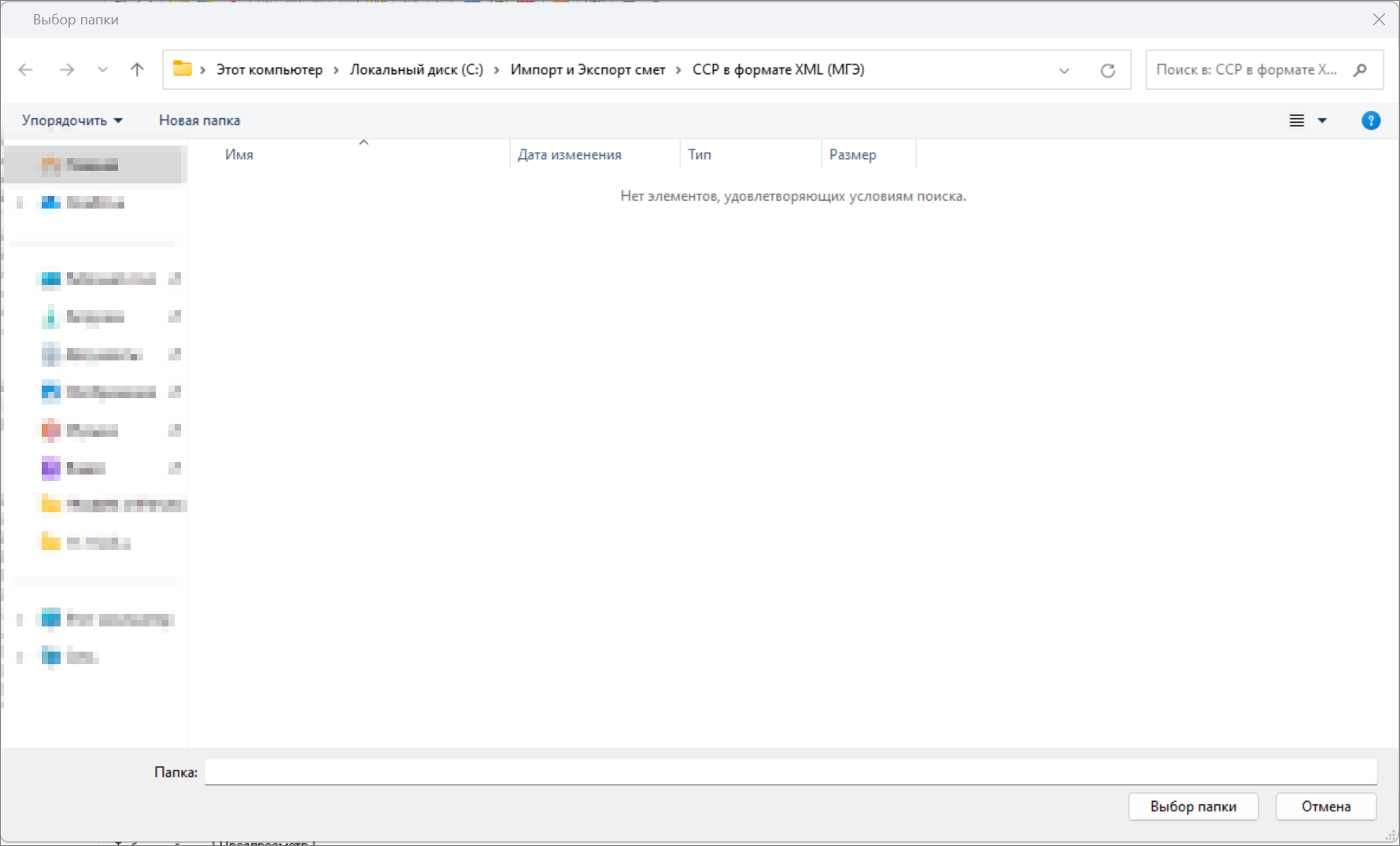
Task: Click the folder icon in address bar
Action: pyautogui.click(x=183, y=69)
